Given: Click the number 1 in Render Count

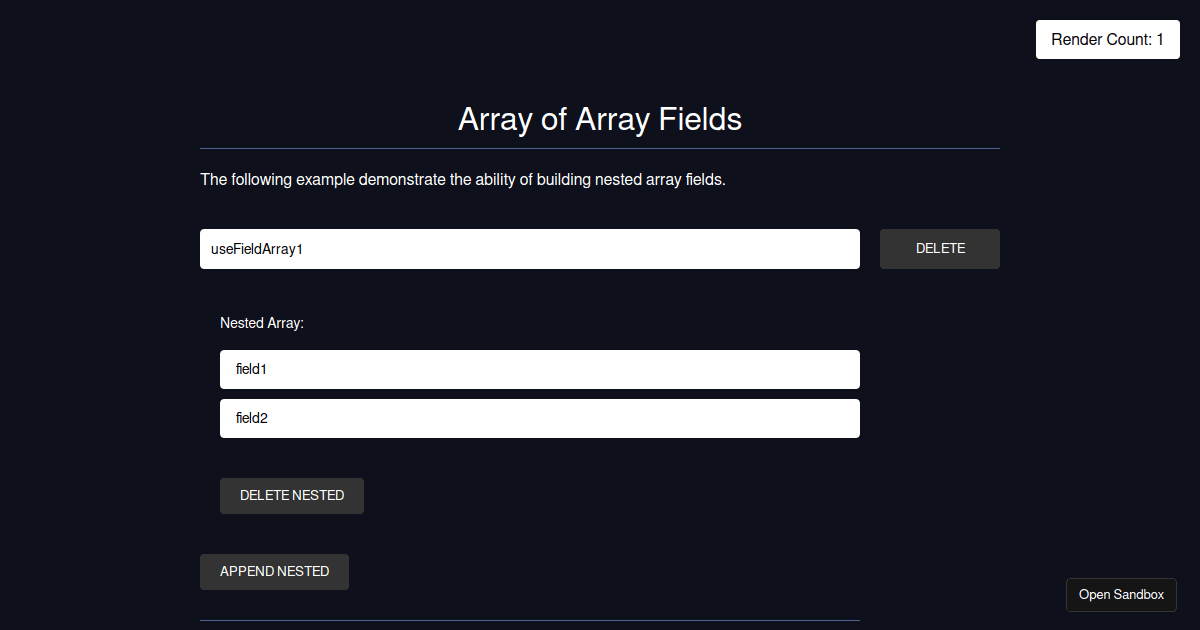Looking at the screenshot, I should (x=1159, y=40).
